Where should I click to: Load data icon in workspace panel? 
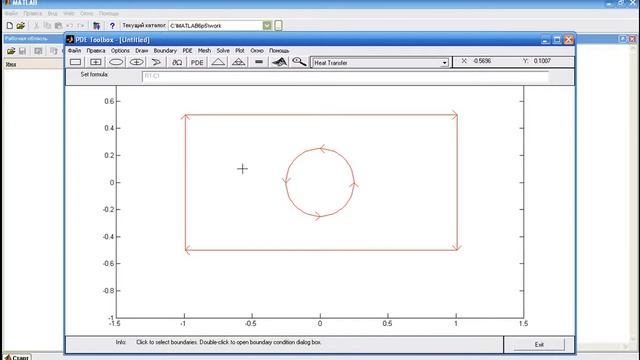(11, 51)
